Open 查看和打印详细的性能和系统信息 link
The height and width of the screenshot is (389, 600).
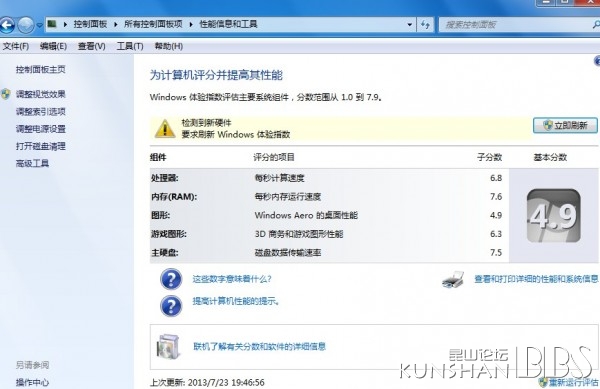coord(536,279)
